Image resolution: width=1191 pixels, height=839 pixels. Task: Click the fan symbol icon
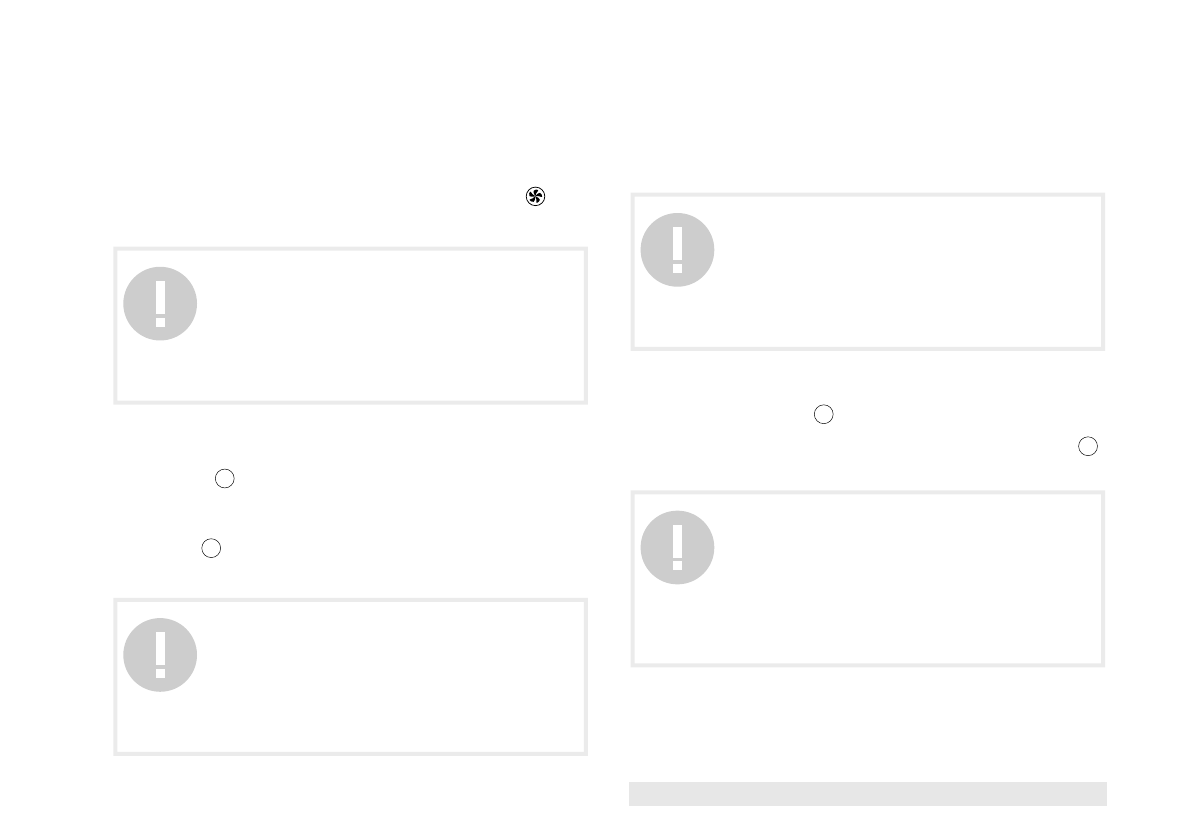[535, 197]
